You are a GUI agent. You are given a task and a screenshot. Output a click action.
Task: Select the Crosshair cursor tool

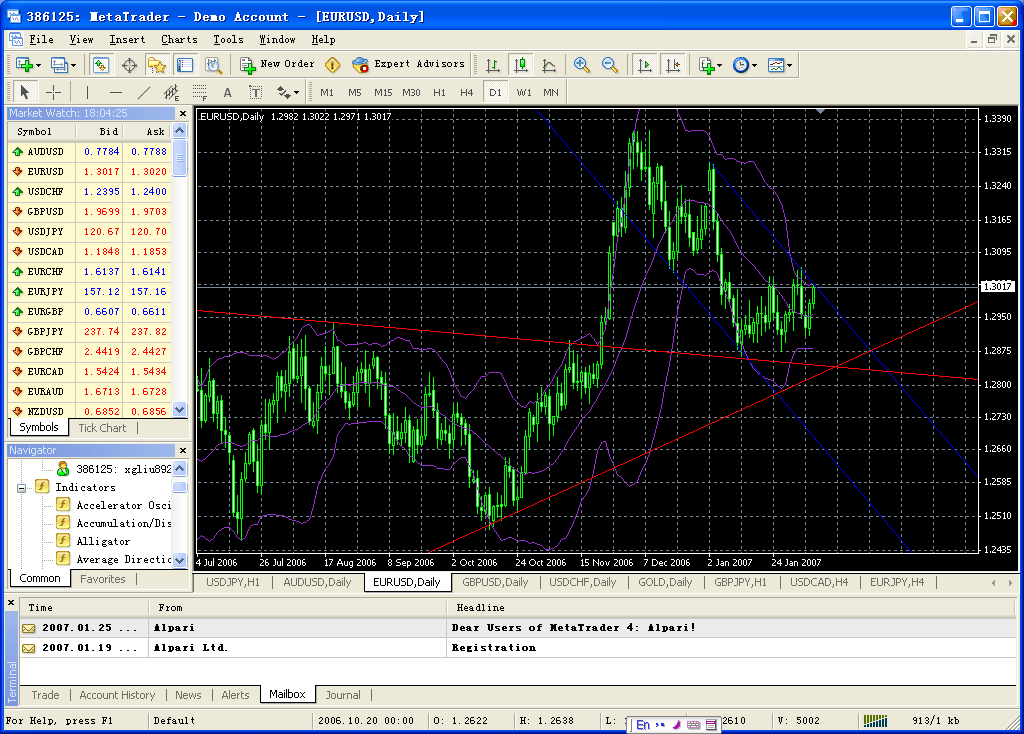[54, 92]
